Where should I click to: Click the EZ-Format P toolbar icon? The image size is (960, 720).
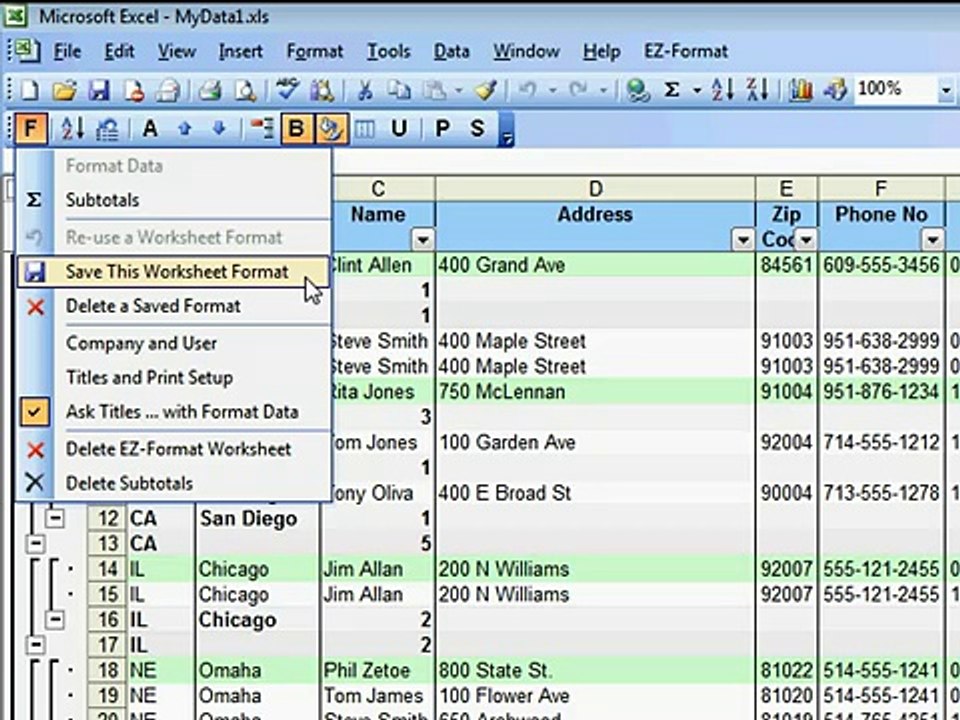(443, 129)
